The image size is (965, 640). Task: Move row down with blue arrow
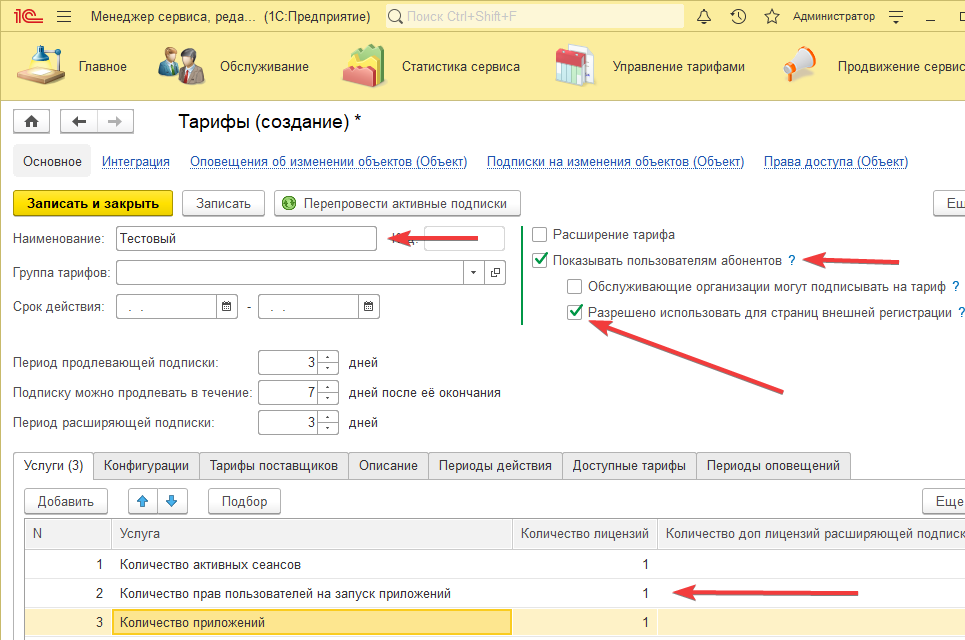pos(171,501)
